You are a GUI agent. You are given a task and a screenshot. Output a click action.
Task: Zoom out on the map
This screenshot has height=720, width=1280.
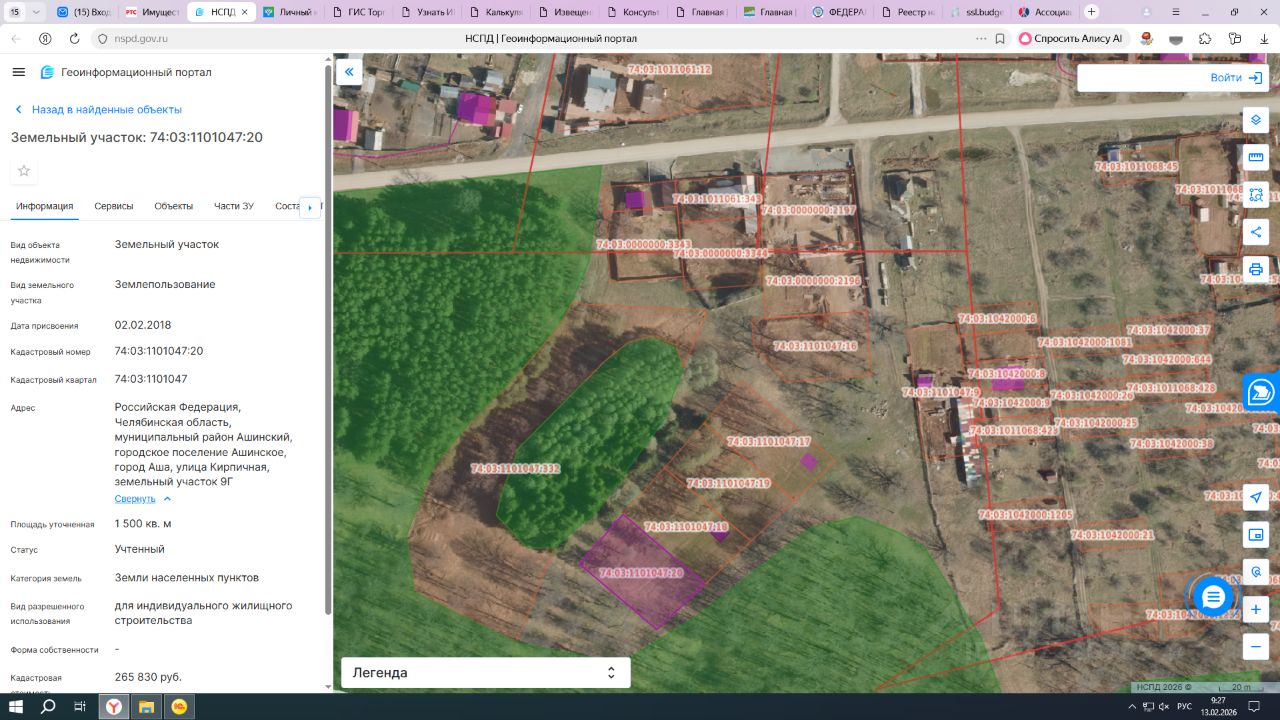[1256, 646]
